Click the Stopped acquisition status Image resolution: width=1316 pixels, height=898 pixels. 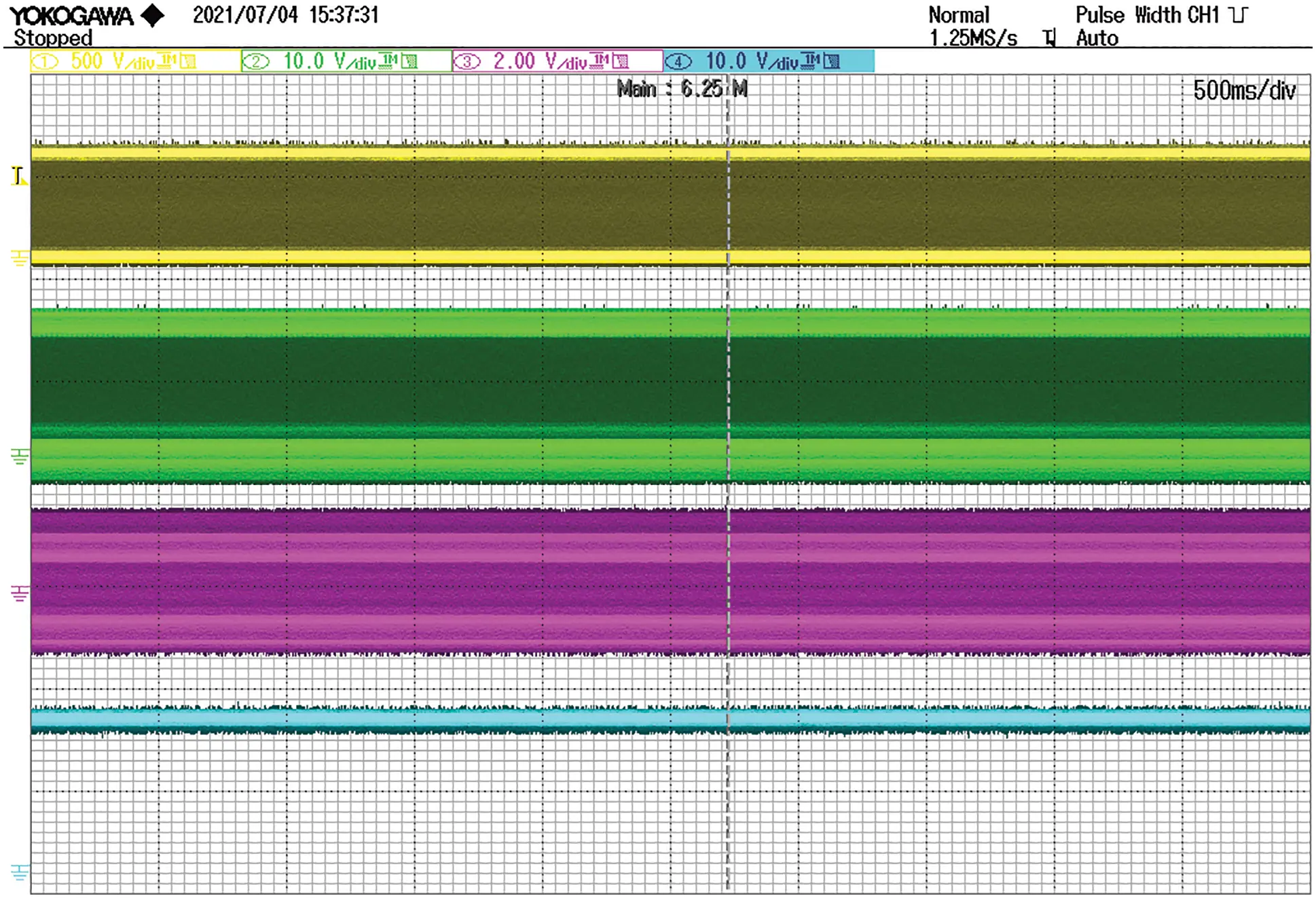point(53,38)
